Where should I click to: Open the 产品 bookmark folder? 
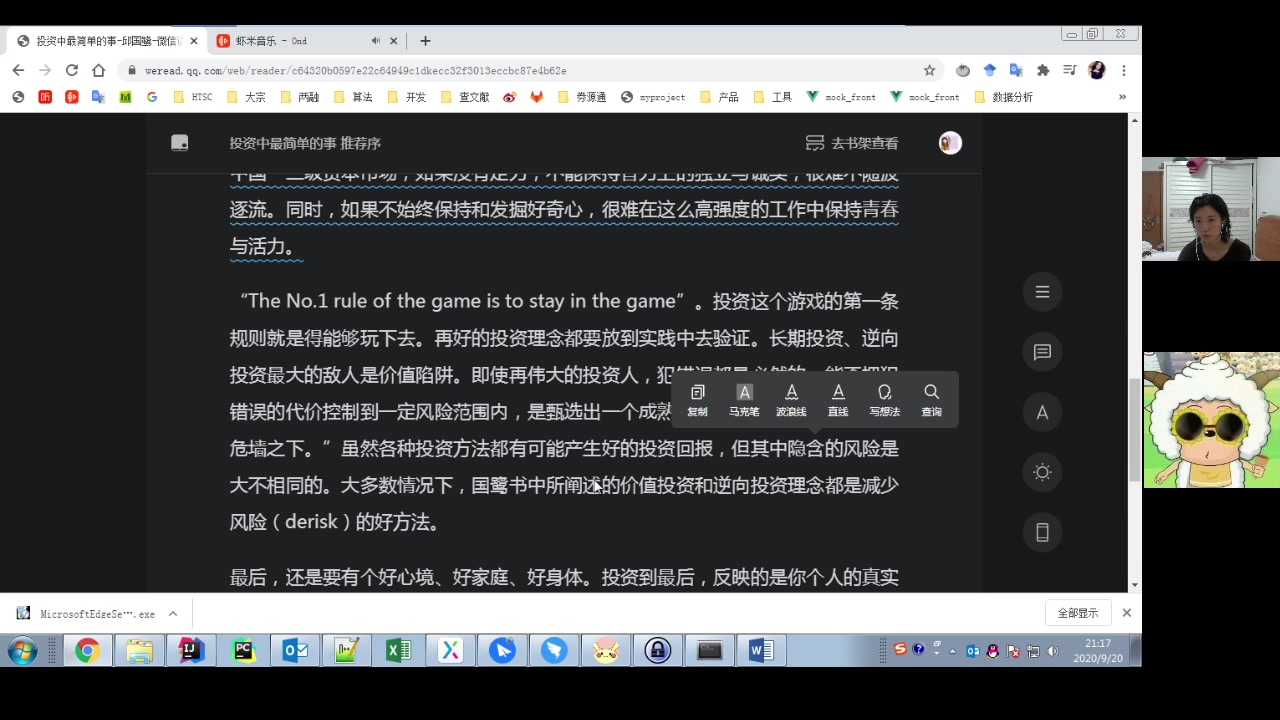point(719,97)
